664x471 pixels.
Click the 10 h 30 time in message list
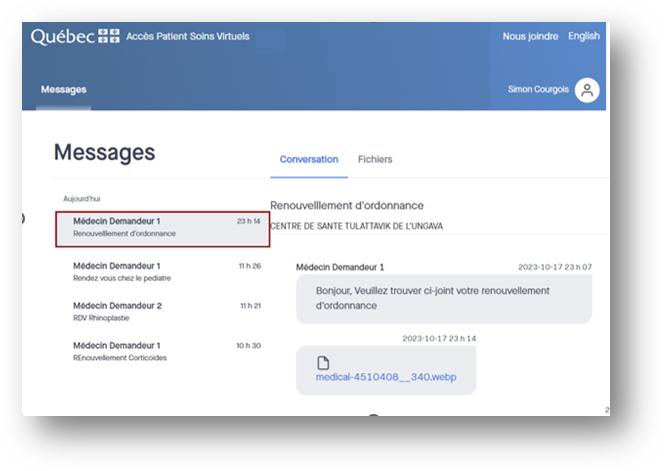pyautogui.click(x=249, y=346)
